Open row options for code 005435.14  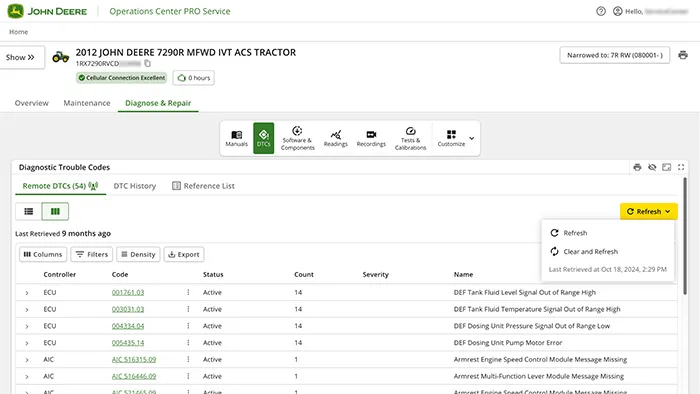[x=188, y=343]
